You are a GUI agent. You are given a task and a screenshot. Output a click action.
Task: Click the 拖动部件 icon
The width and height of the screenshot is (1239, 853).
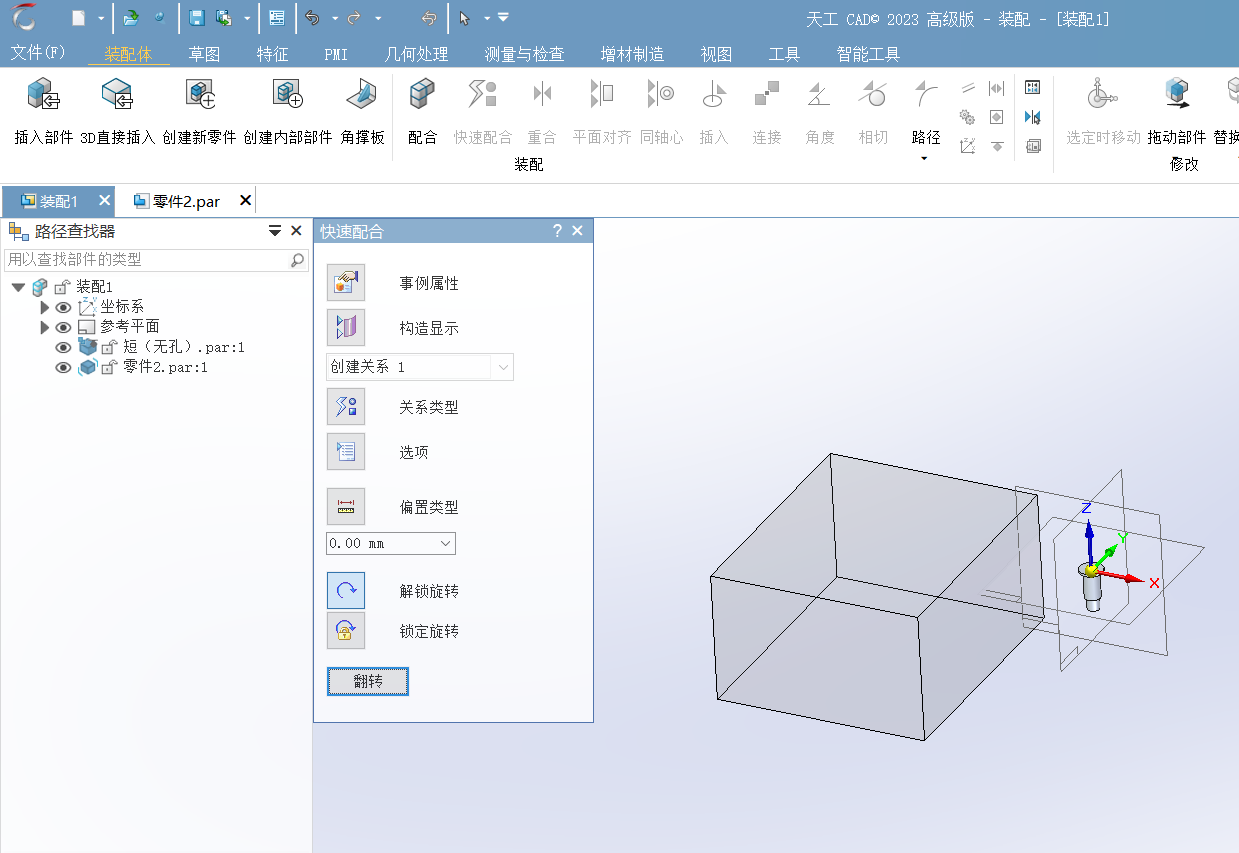[x=1176, y=95]
